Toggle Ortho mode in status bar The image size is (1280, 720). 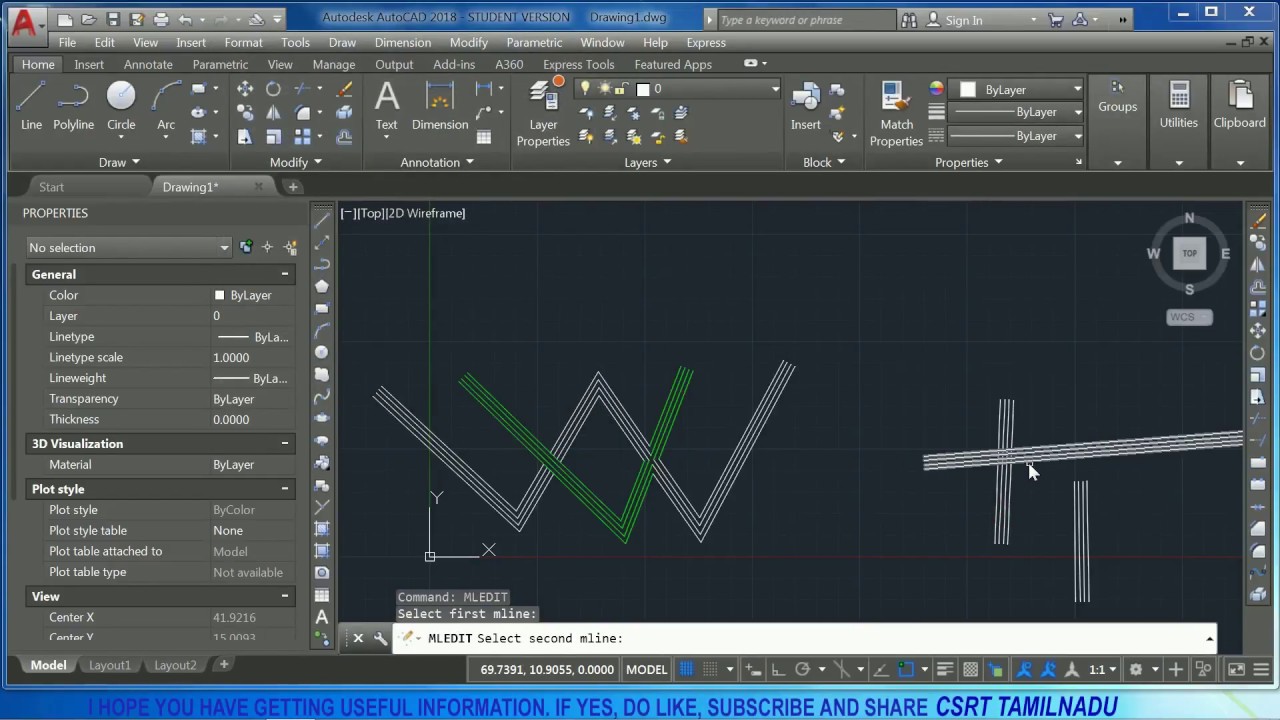[778, 669]
